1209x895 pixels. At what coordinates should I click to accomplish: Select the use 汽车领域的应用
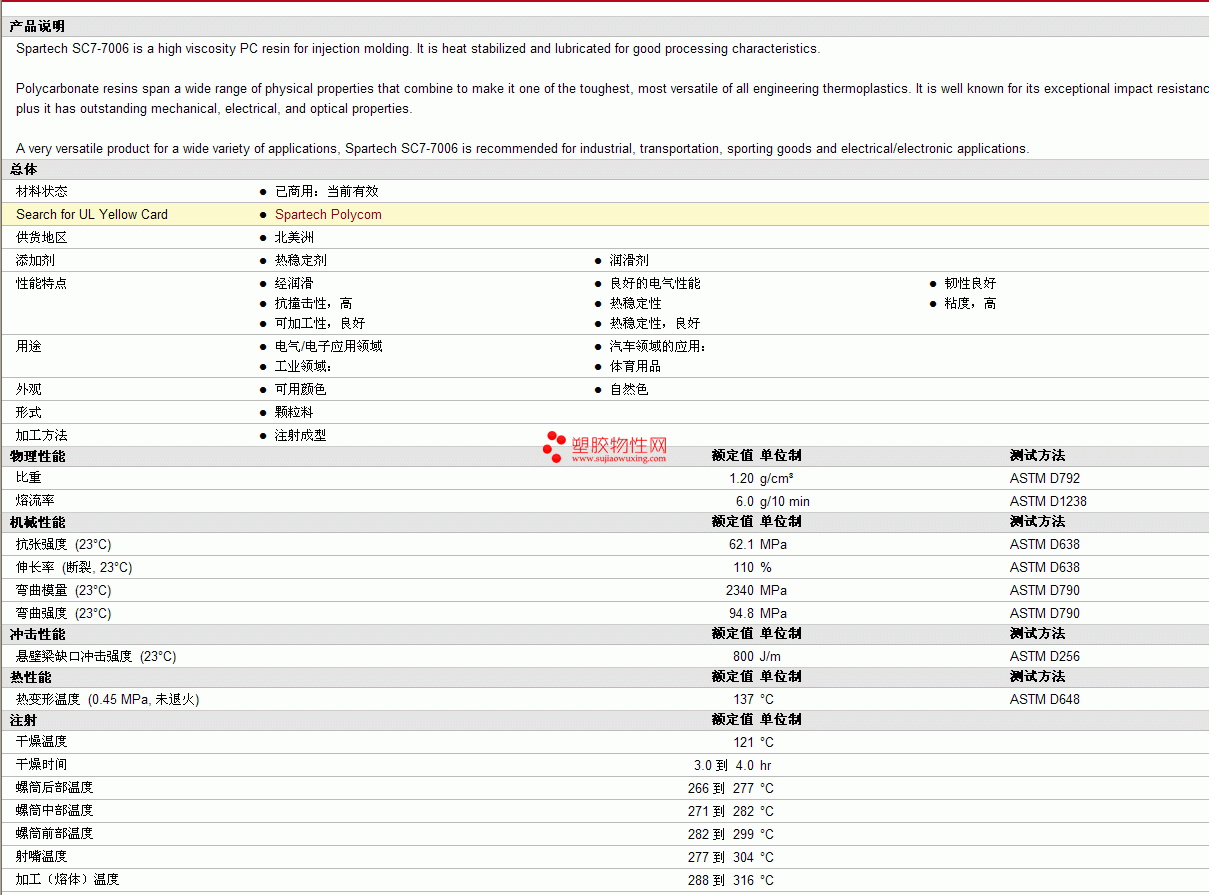pyautogui.click(x=658, y=346)
